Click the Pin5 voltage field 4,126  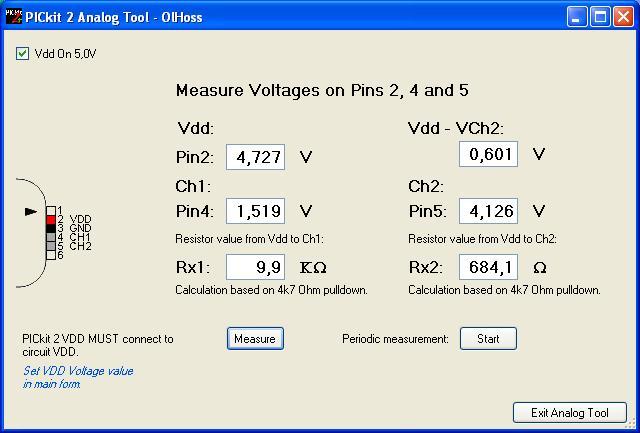489,211
